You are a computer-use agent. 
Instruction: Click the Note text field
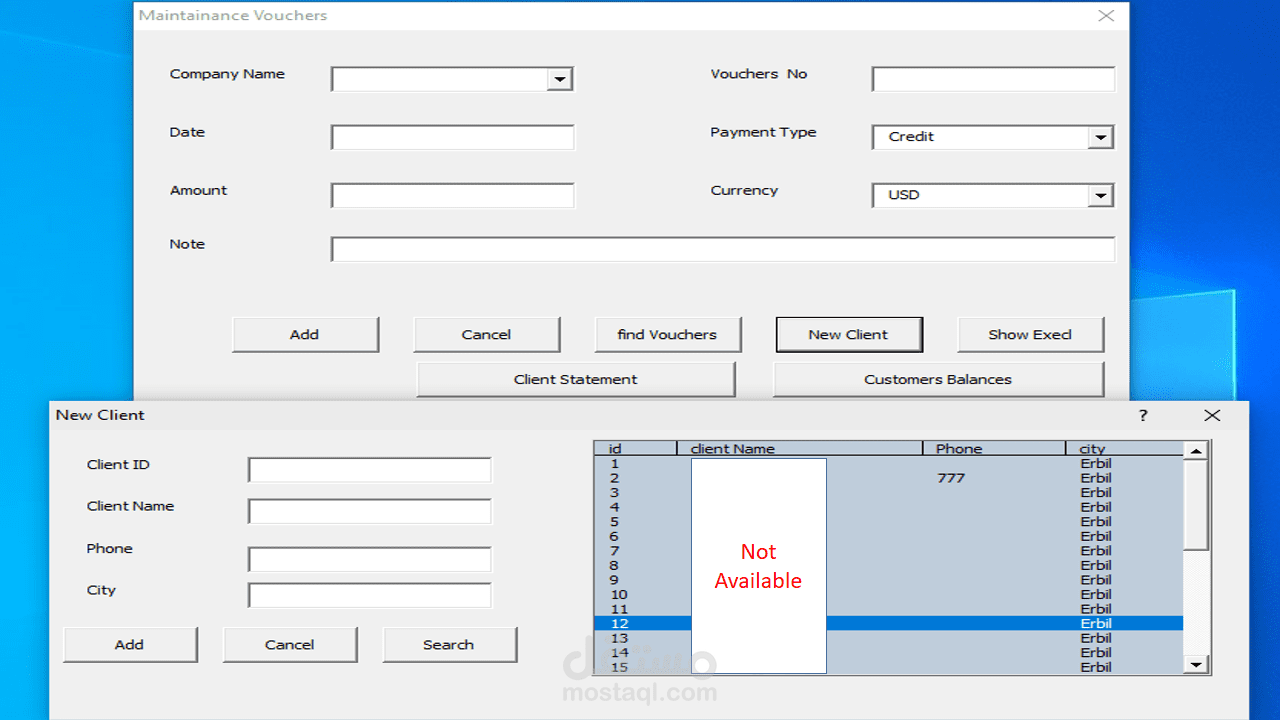point(723,250)
